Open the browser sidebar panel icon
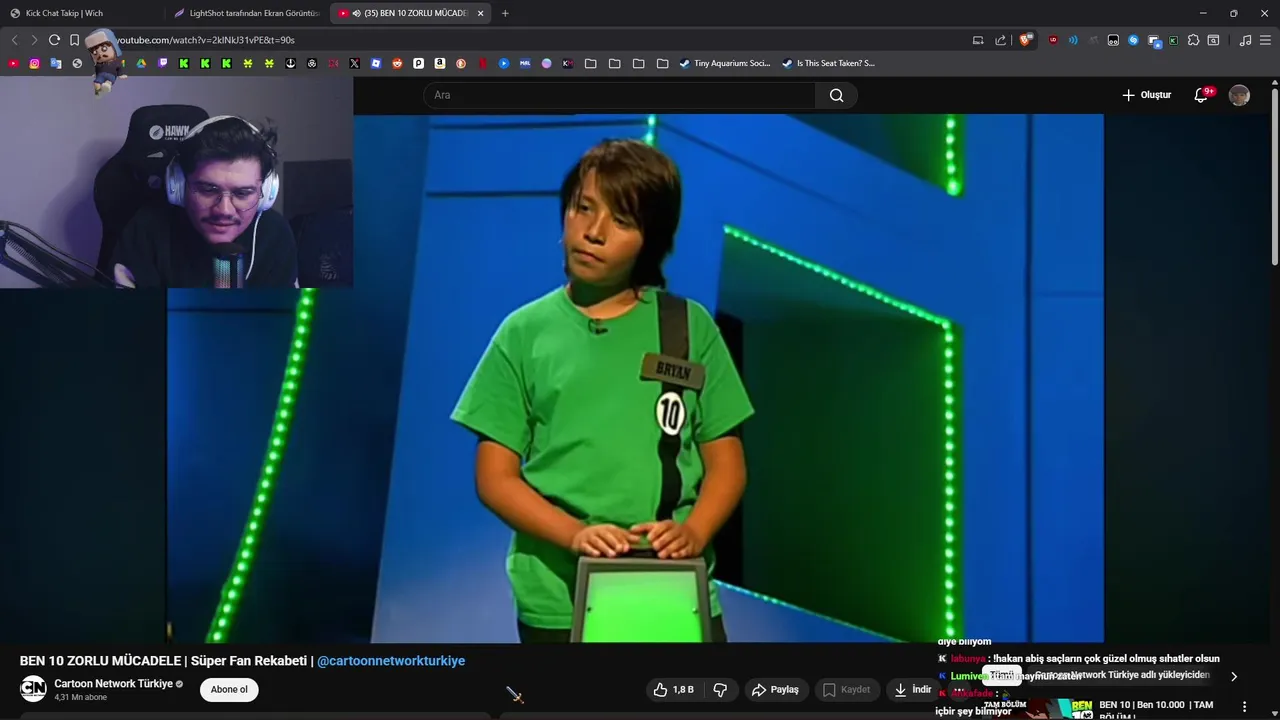 coord(1213,40)
